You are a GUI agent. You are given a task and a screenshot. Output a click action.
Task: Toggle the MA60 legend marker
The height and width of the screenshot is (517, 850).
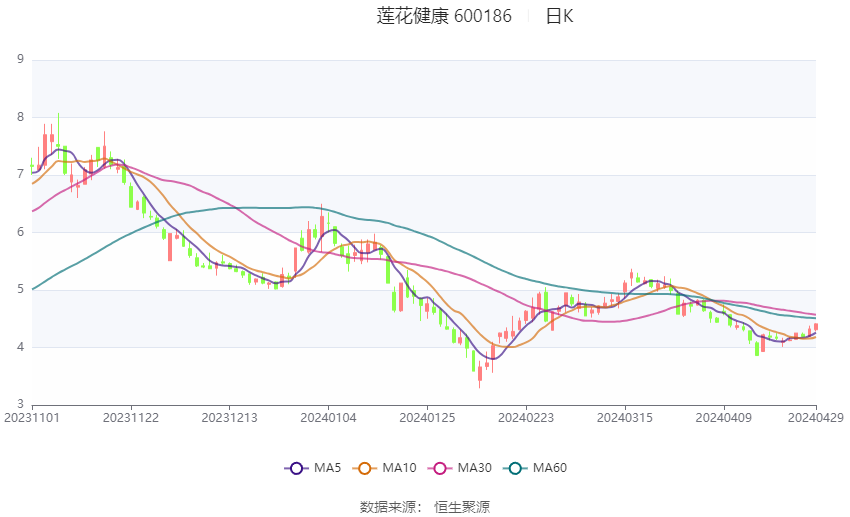point(515,468)
